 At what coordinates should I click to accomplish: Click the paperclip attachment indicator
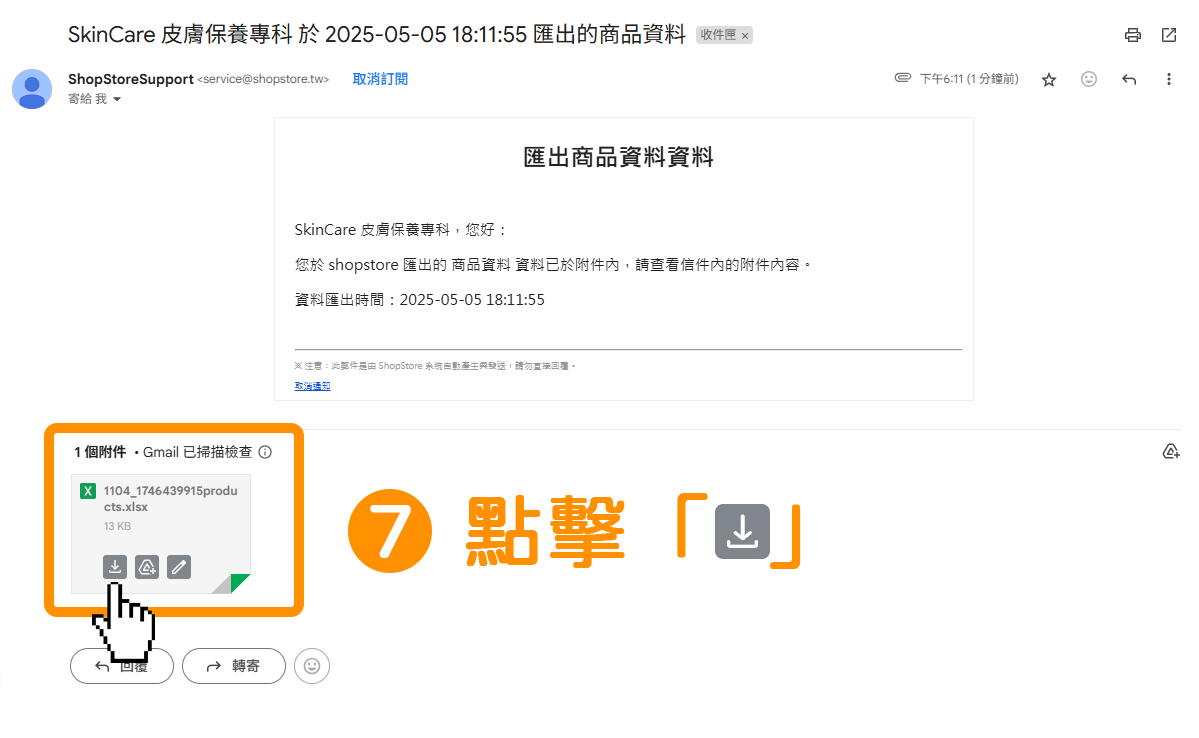(902, 78)
